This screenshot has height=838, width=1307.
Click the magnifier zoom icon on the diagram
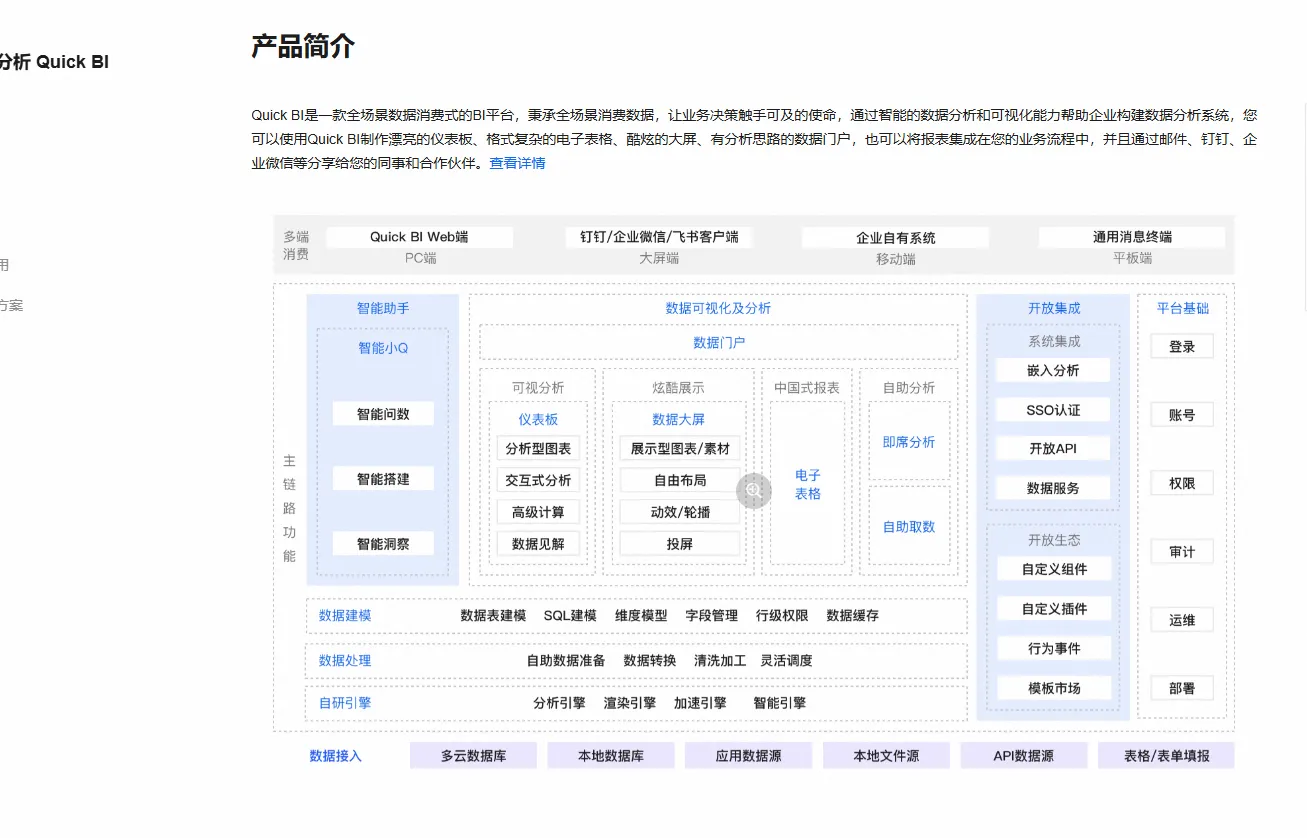point(754,490)
